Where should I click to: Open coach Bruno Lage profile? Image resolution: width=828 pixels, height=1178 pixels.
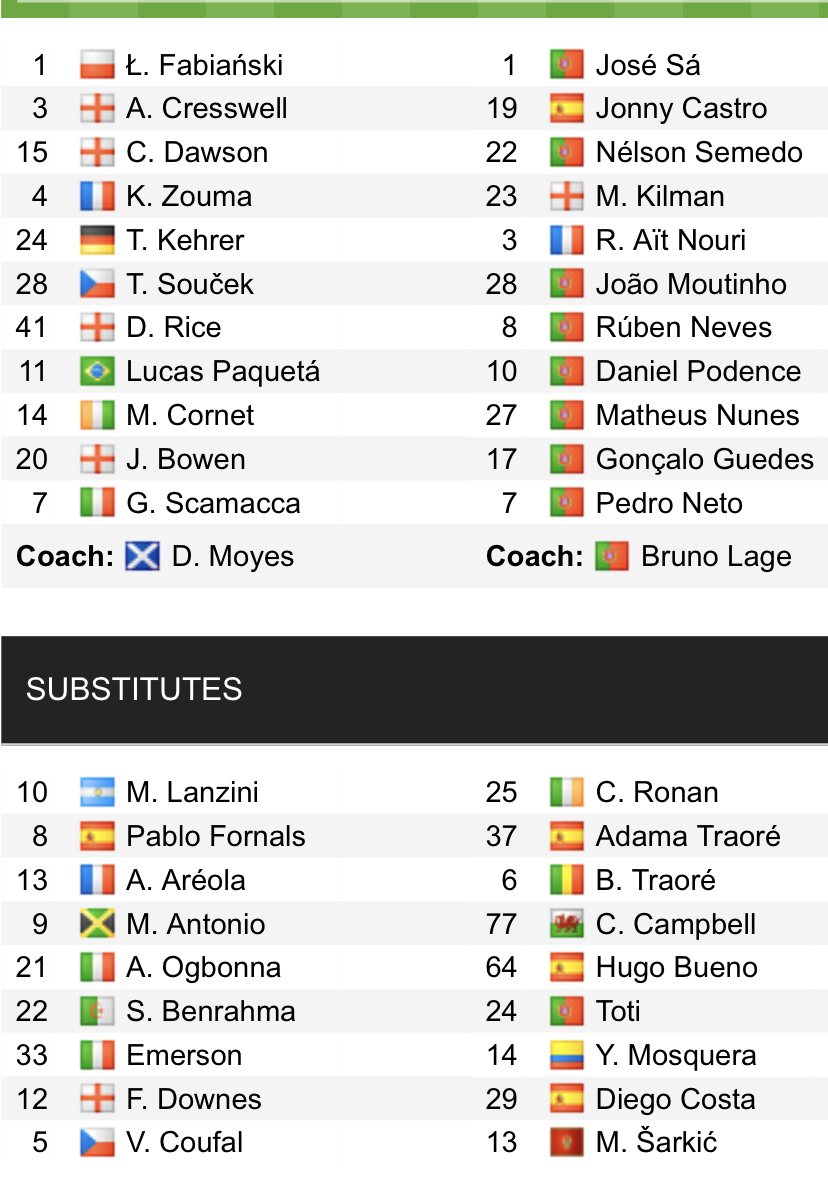715,556
